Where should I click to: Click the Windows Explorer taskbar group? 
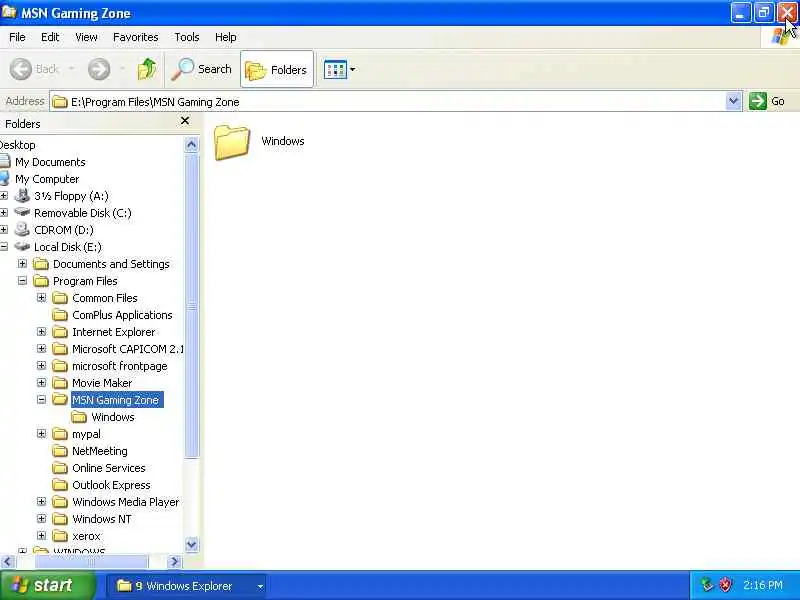[187, 586]
